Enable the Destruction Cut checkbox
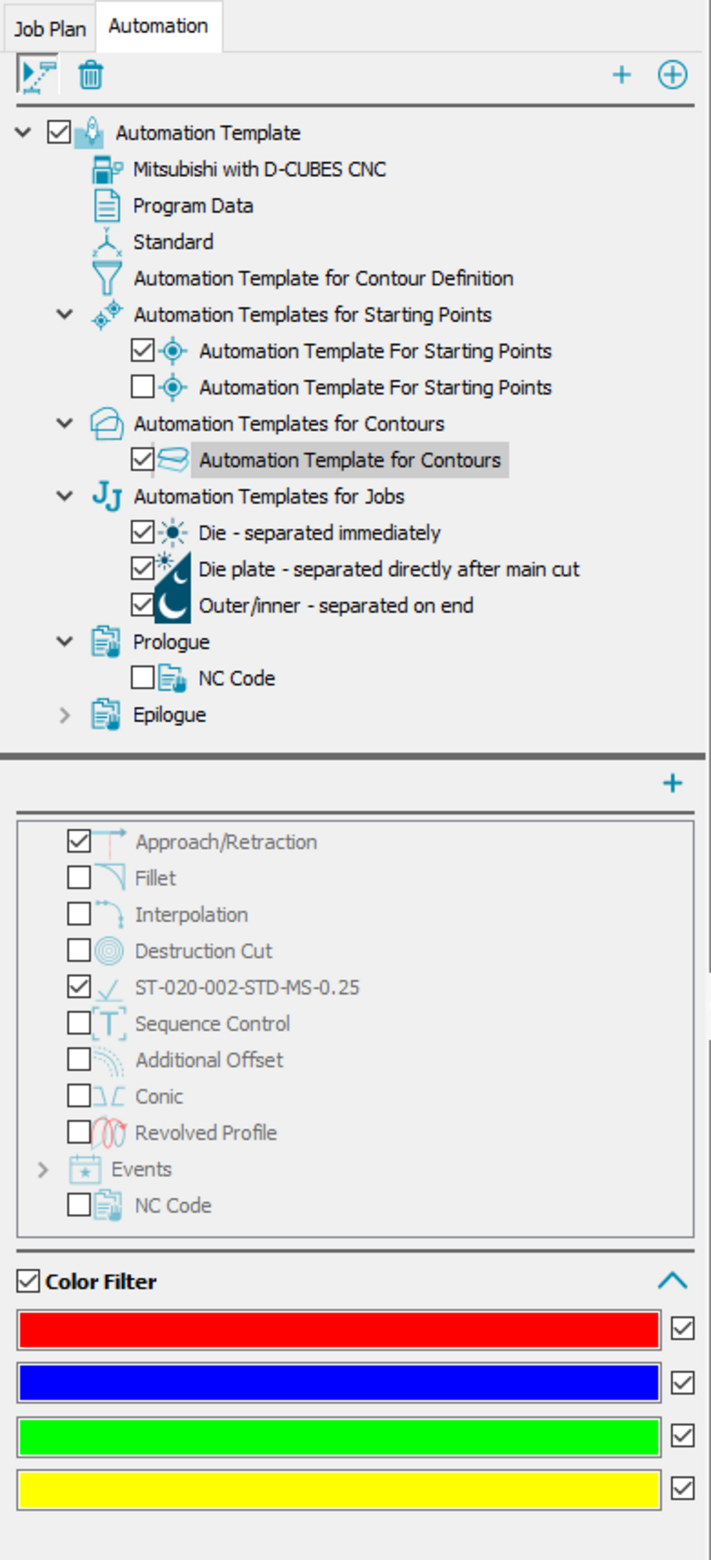 tap(79, 951)
